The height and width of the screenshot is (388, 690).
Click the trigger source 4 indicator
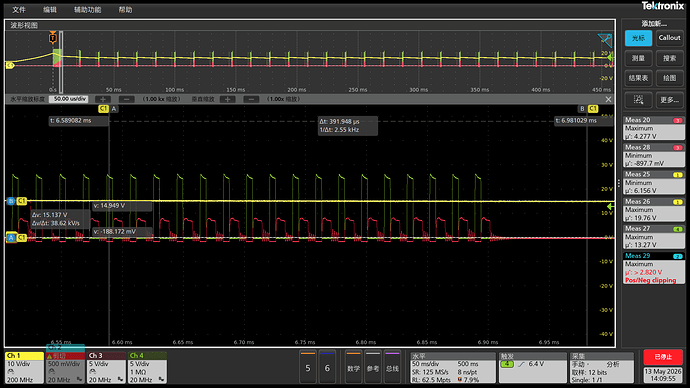click(x=507, y=364)
